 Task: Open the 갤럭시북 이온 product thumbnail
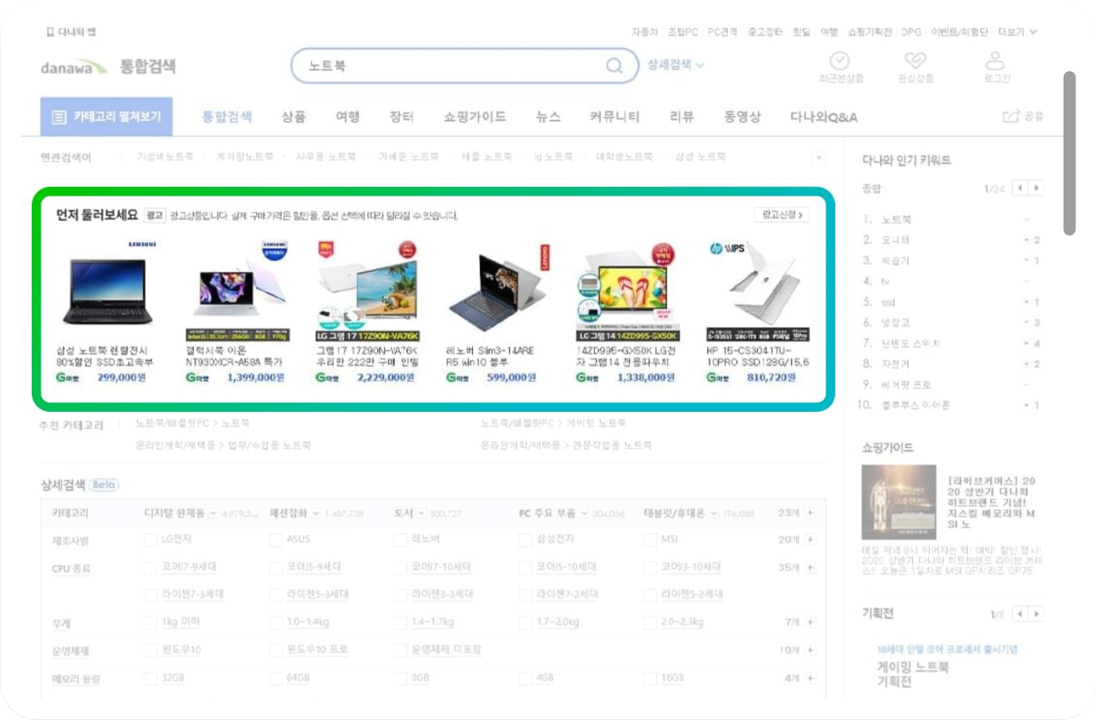238,291
